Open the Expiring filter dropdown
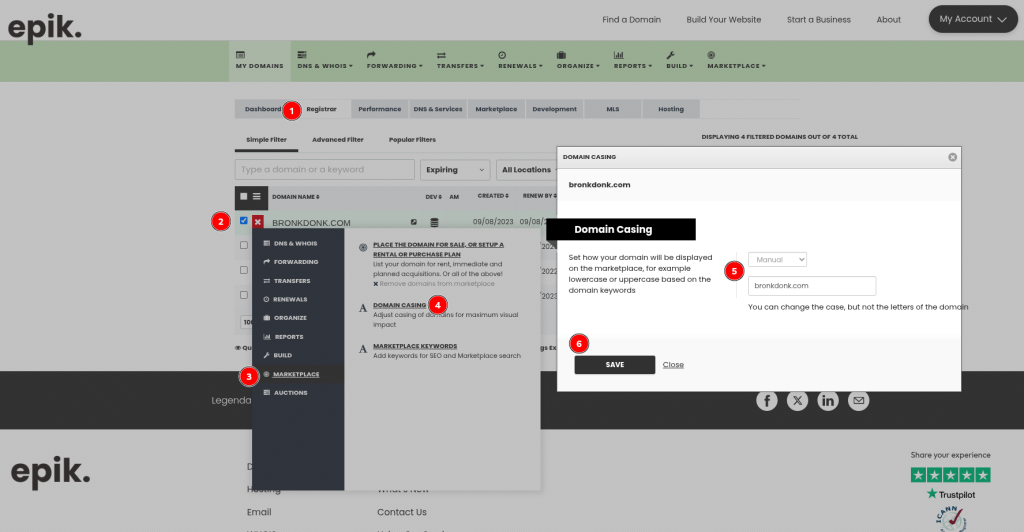The width and height of the screenshot is (1024, 532). point(455,170)
